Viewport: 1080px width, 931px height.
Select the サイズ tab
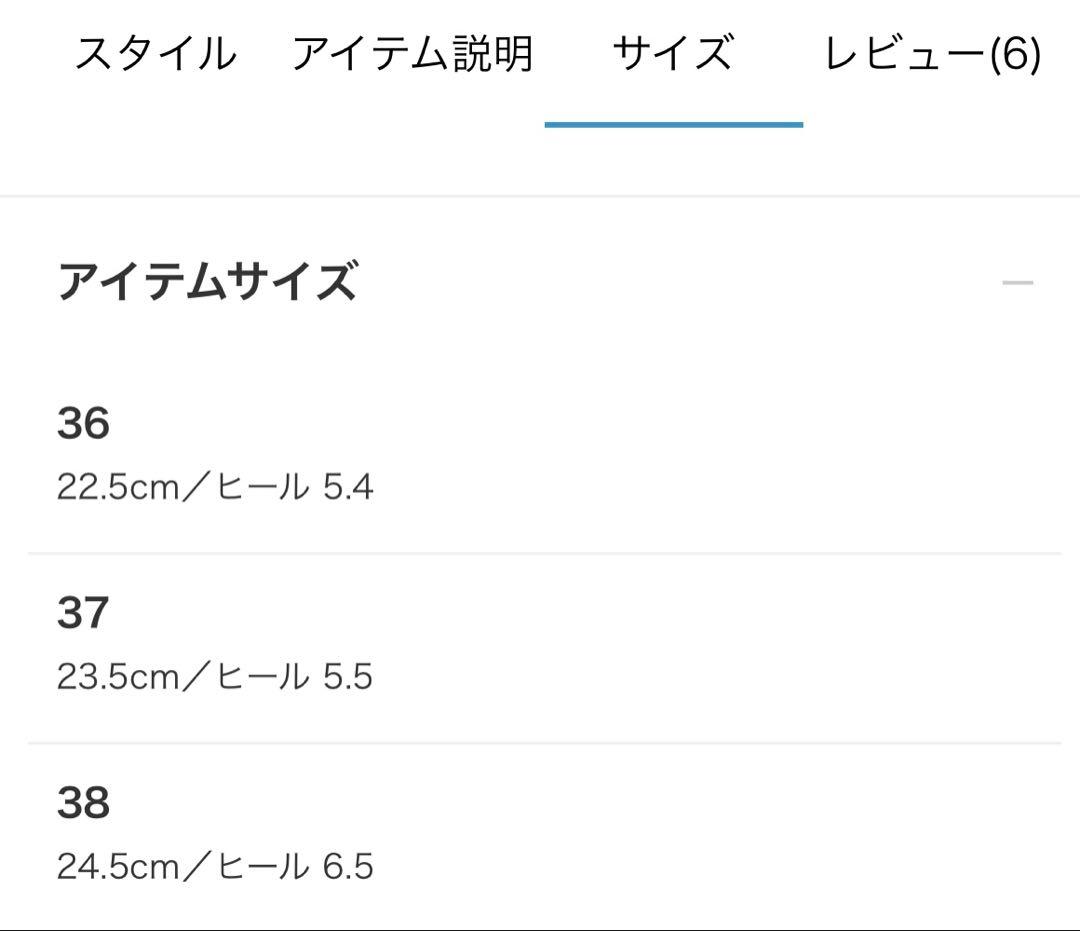pyautogui.click(x=673, y=54)
